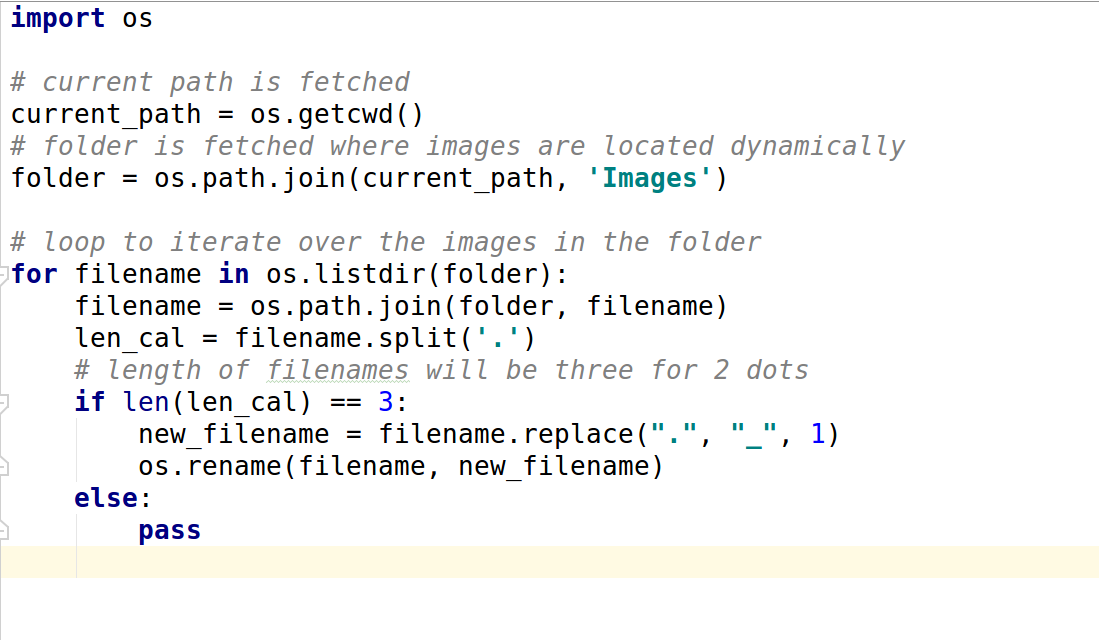Image resolution: width=1099 pixels, height=640 pixels.
Task: Select the current_path variable name
Action: point(100,113)
